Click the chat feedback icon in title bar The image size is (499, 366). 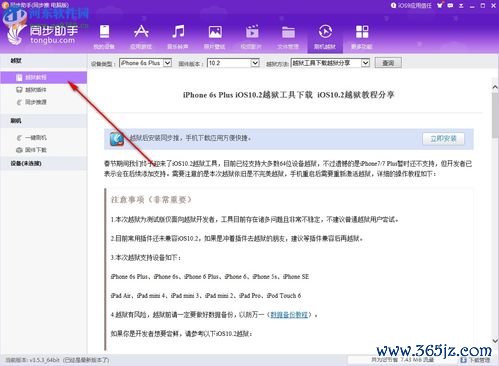450,6
